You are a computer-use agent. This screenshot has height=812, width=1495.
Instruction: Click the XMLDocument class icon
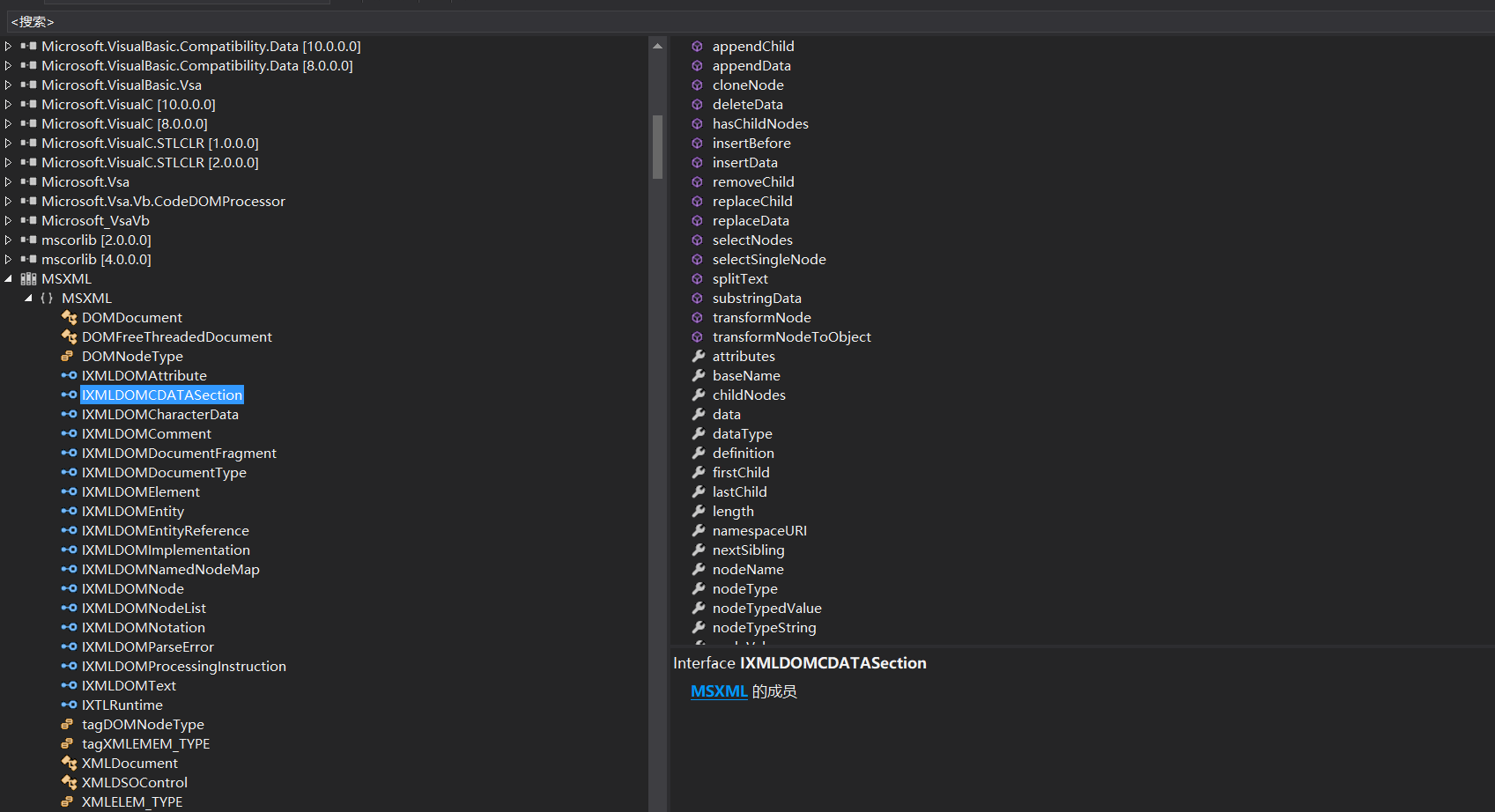(69, 763)
